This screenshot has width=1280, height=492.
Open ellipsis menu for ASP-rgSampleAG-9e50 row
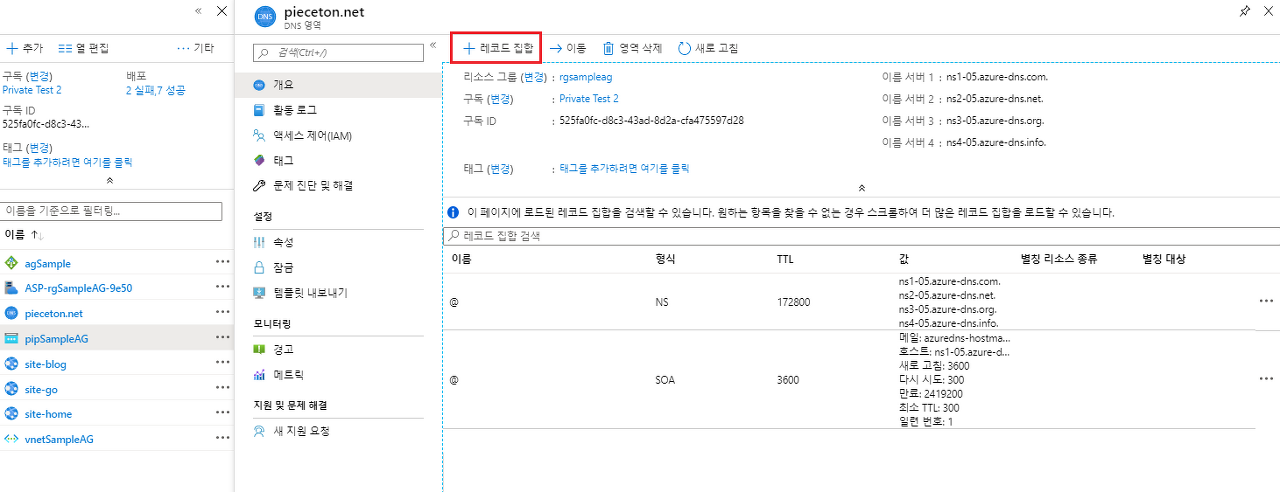pyautogui.click(x=222, y=288)
